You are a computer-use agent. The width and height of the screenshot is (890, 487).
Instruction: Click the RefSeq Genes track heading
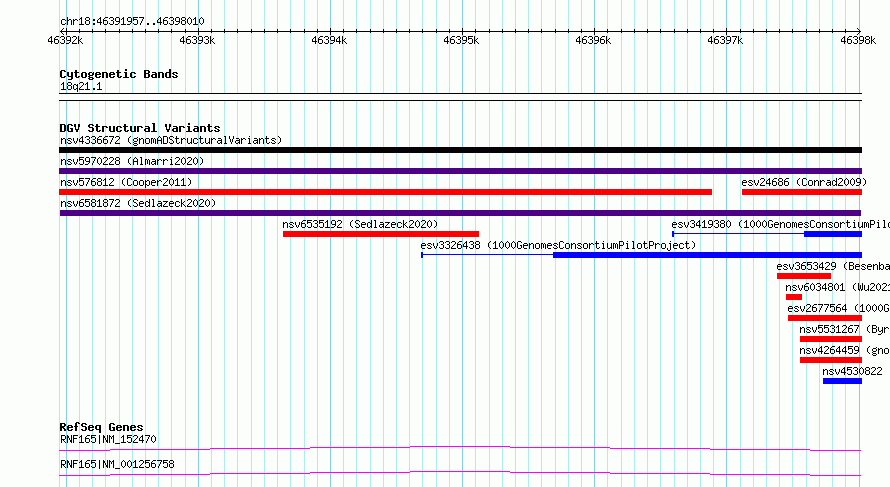(101, 427)
